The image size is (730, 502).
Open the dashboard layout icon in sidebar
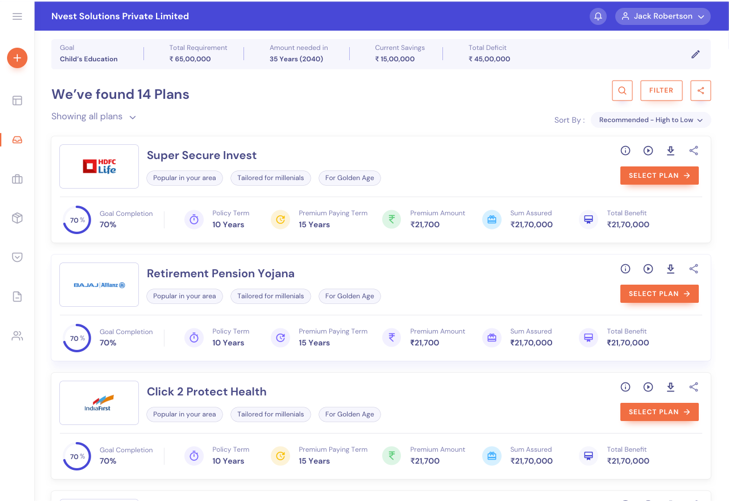pos(17,100)
